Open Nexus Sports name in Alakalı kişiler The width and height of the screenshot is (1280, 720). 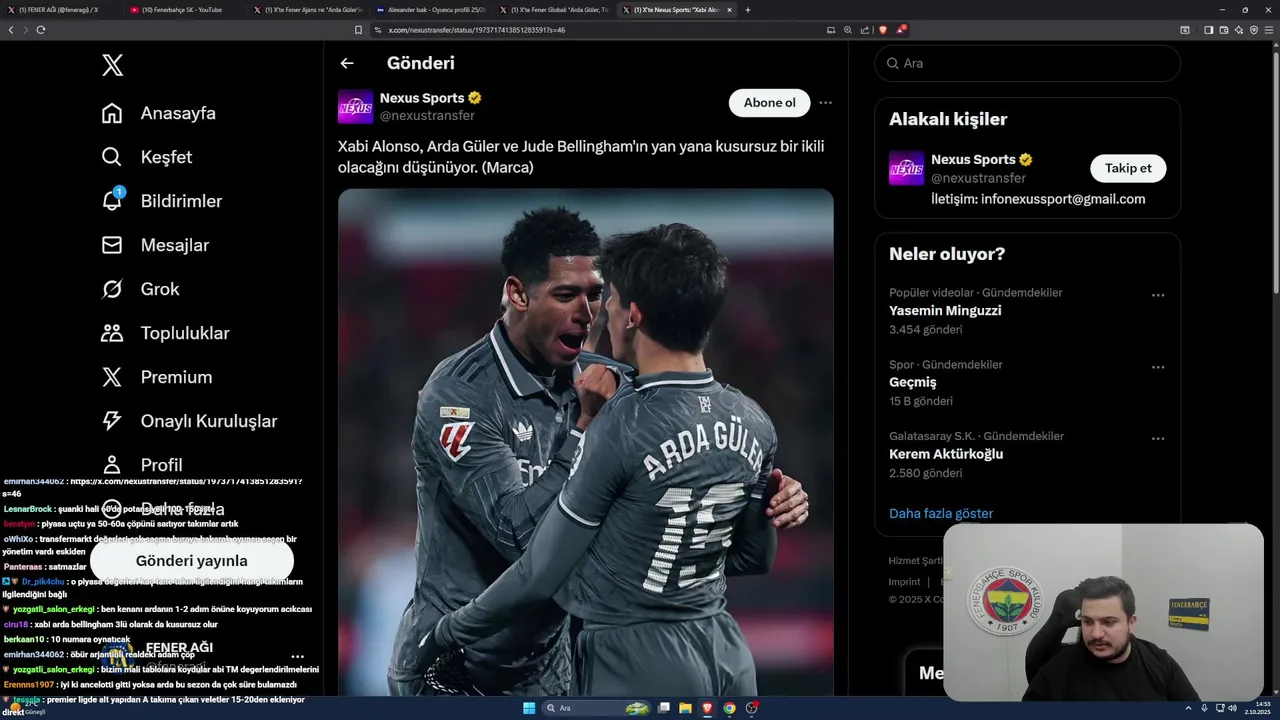973,159
